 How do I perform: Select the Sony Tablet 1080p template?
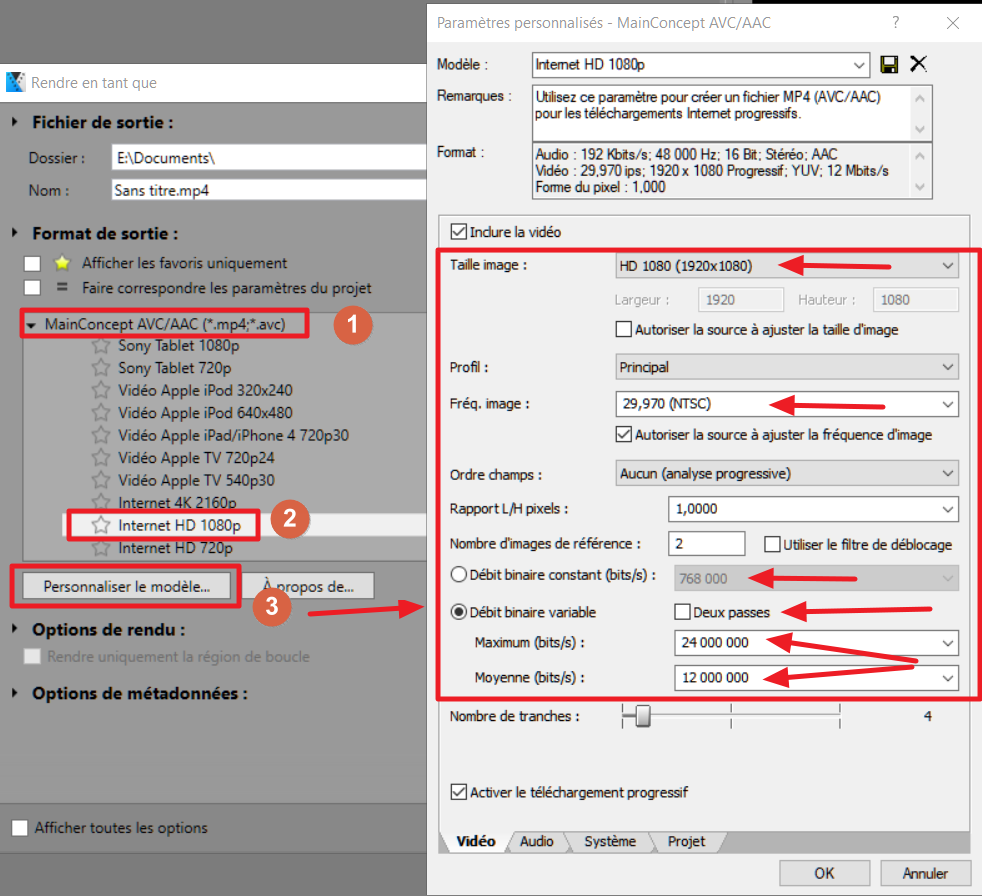[178, 345]
